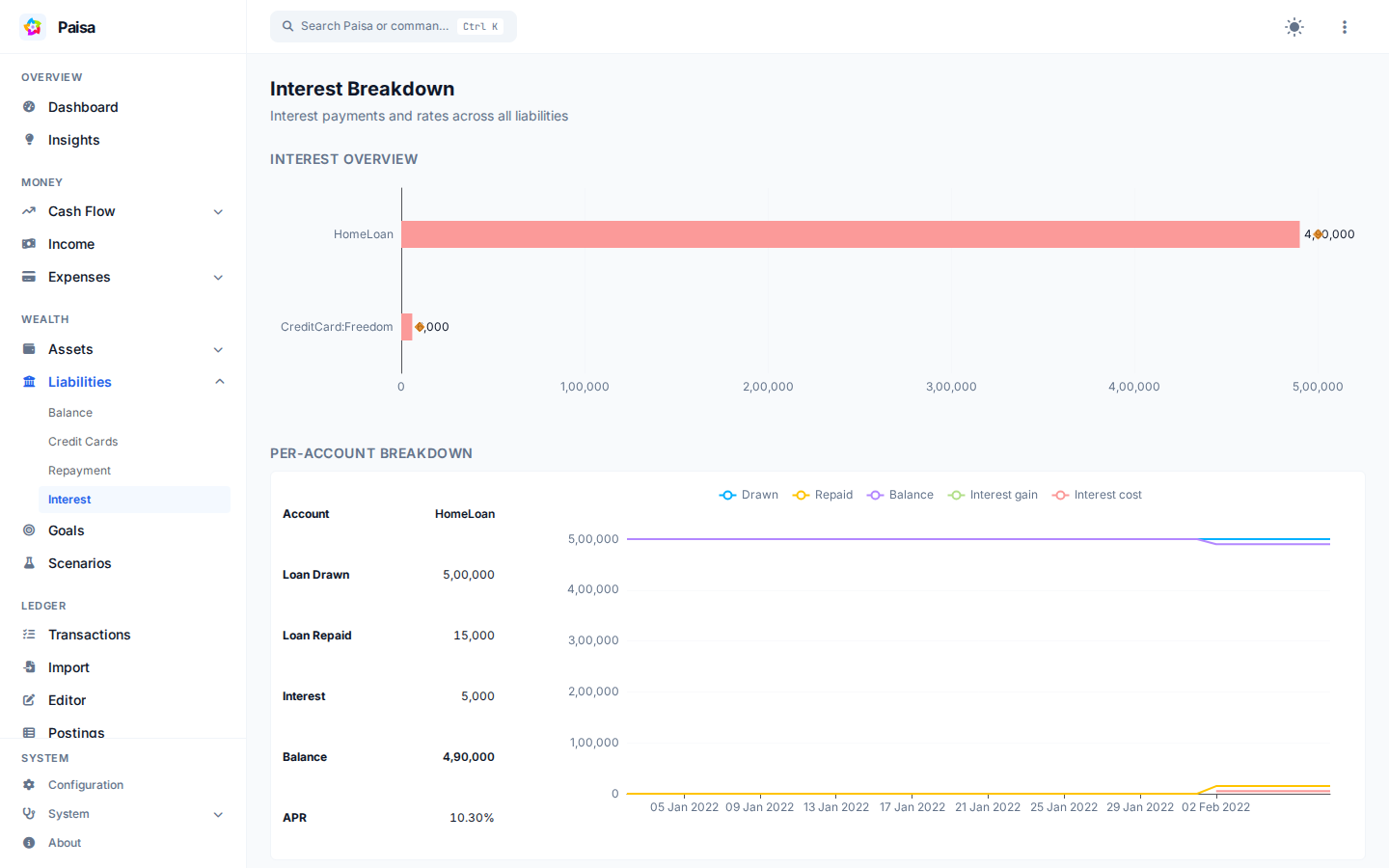
Task: Click the Cash Flow trend icon
Action: [x=29, y=211]
